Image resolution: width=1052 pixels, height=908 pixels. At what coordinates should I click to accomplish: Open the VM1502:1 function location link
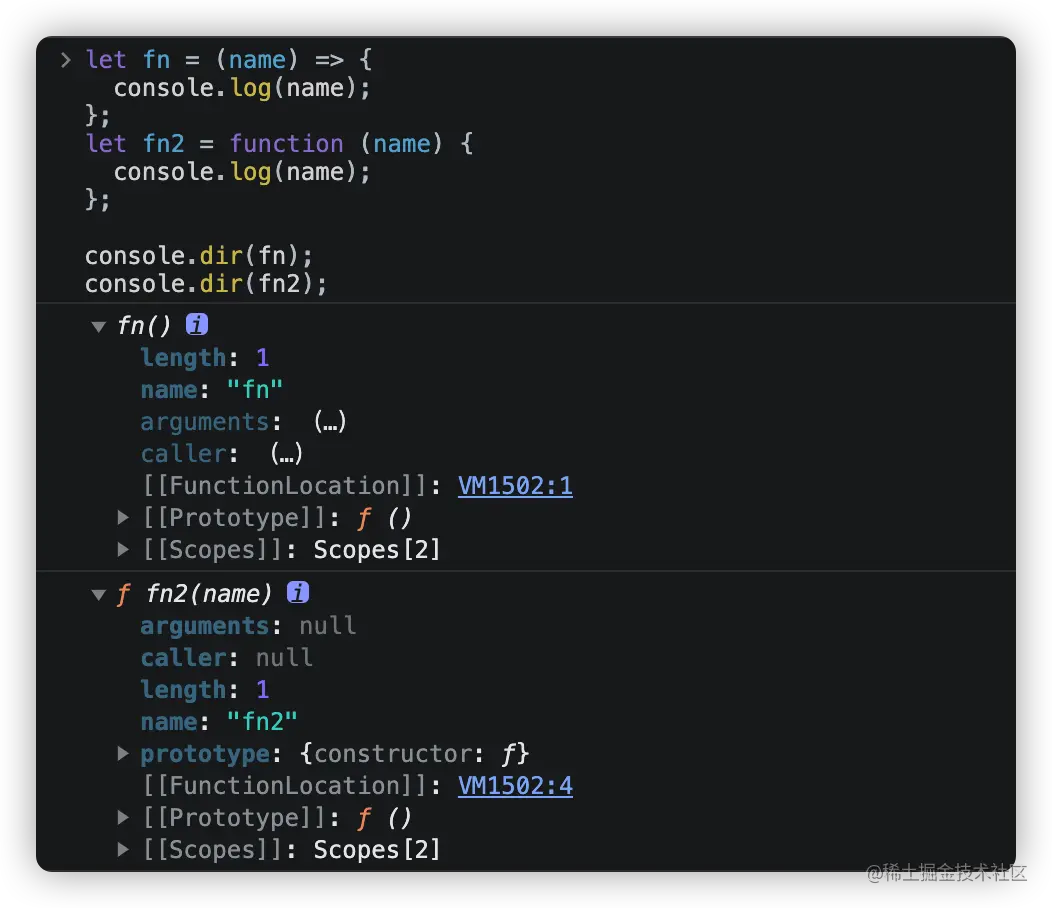(x=515, y=485)
